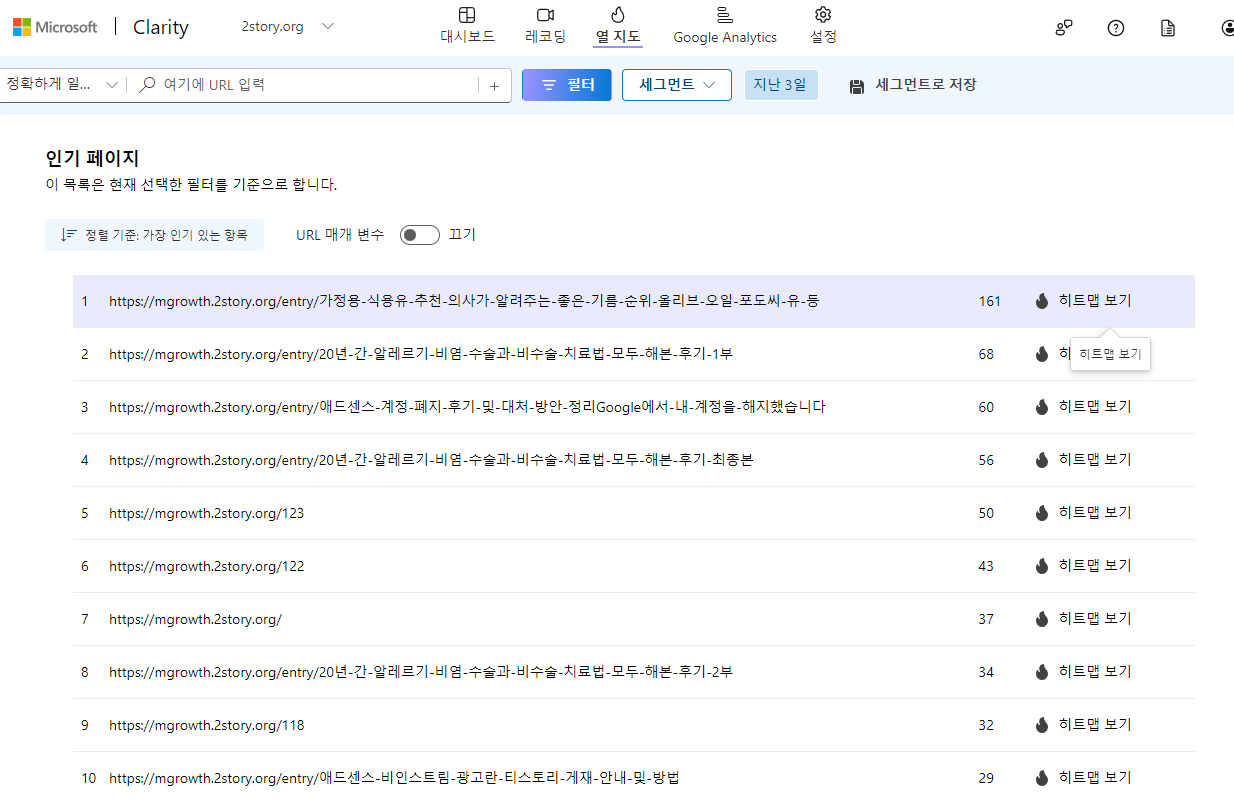Click the documentation page icon top right
The width and height of the screenshot is (1234, 803).
coord(1167,27)
